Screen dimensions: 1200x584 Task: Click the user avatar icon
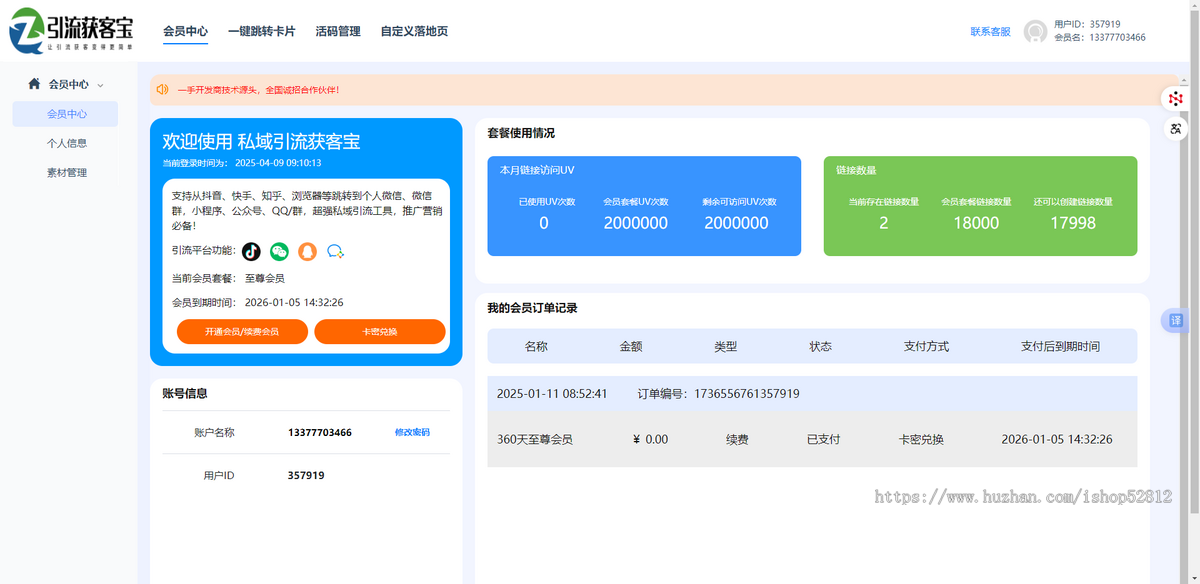tap(1036, 31)
